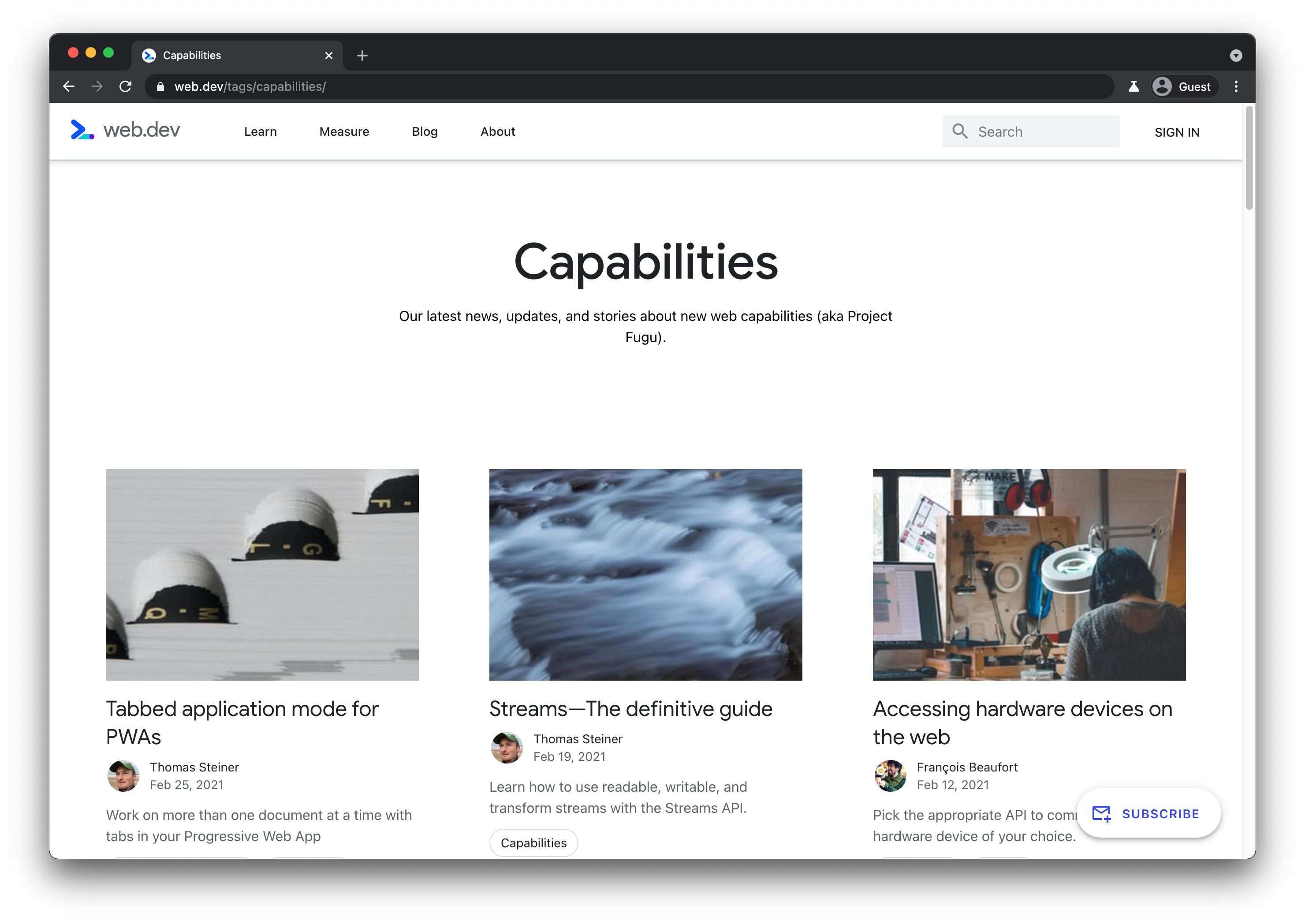Image resolution: width=1305 pixels, height=924 pixels.
Task: Click the browser back arrow icon
Action: point(67,86)
